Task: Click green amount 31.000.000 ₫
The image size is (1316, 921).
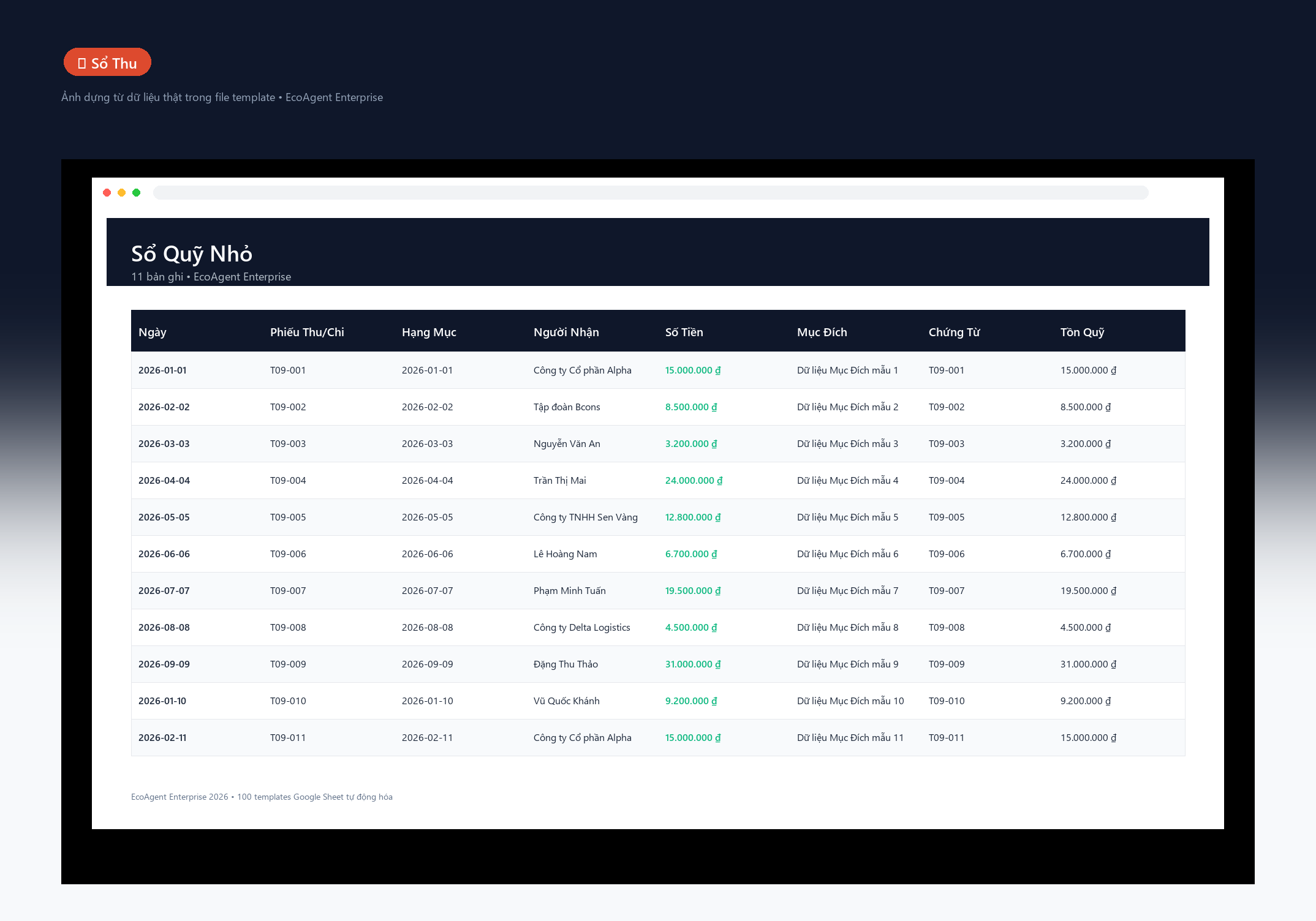Action: [x=693, y=664]
